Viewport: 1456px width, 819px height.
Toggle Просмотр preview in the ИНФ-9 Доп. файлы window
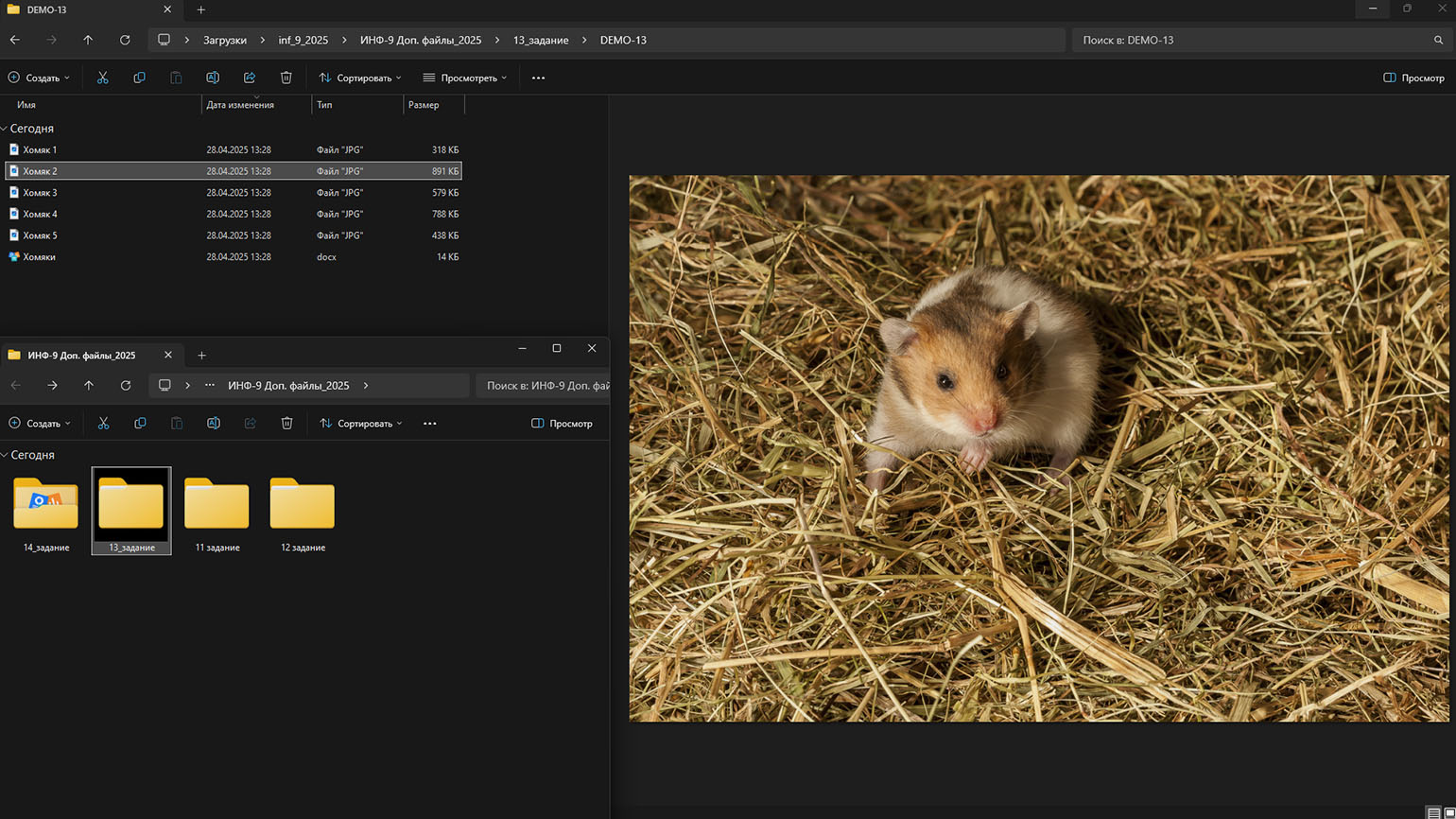click(x=562, y=424)
